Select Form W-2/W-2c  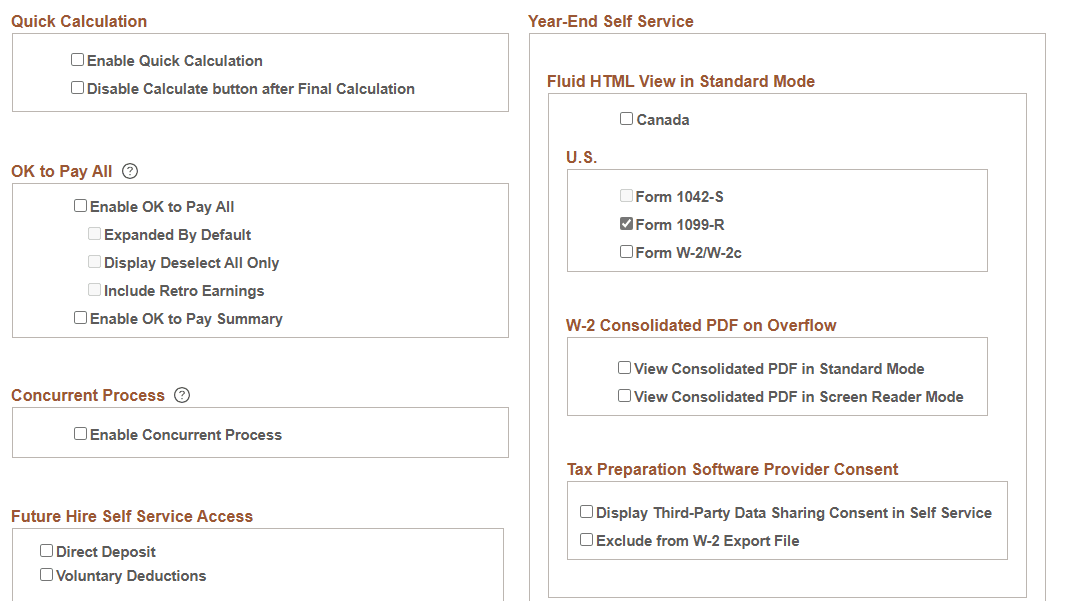coord(626,251)
